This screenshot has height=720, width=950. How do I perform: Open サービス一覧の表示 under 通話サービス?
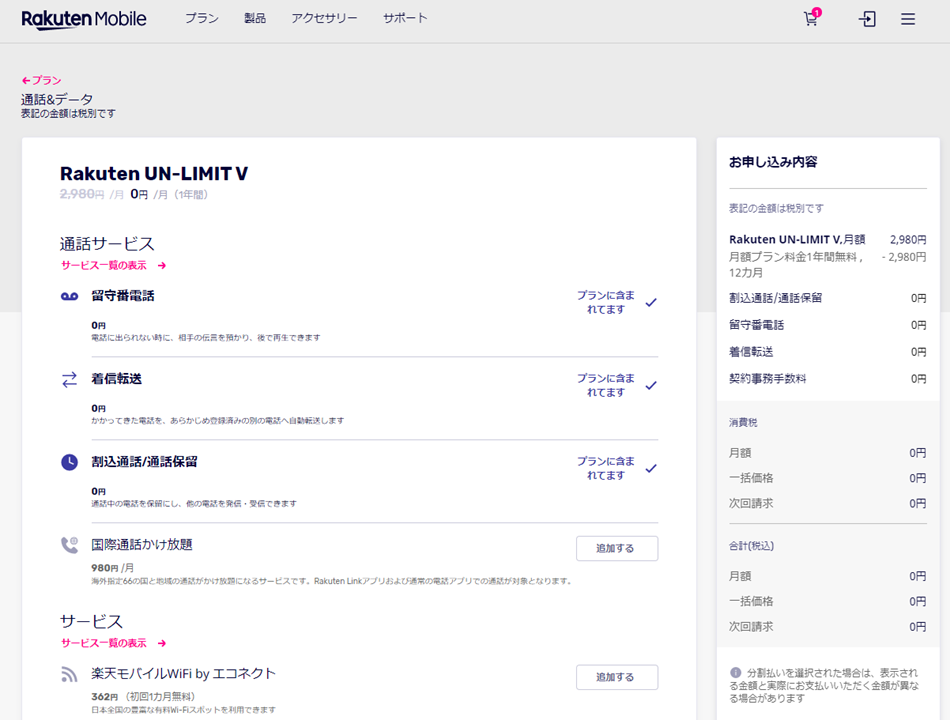pos(113,265)
